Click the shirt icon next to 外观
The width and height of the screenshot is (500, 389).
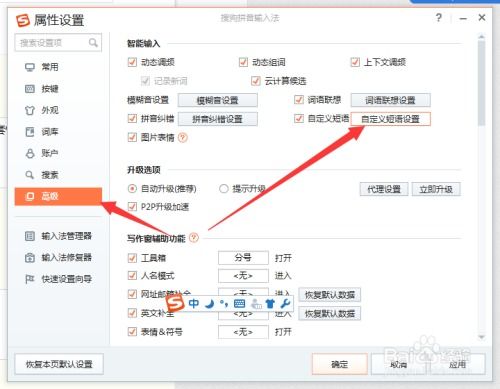point(30,110)
